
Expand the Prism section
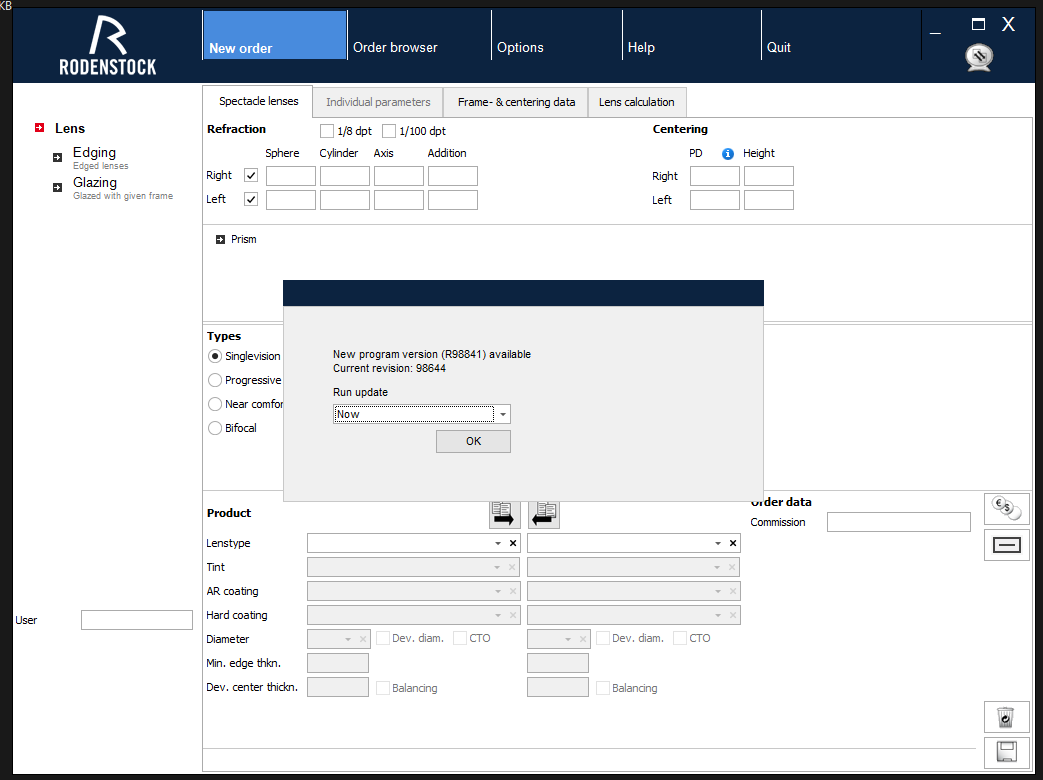[x=220, y=239]
